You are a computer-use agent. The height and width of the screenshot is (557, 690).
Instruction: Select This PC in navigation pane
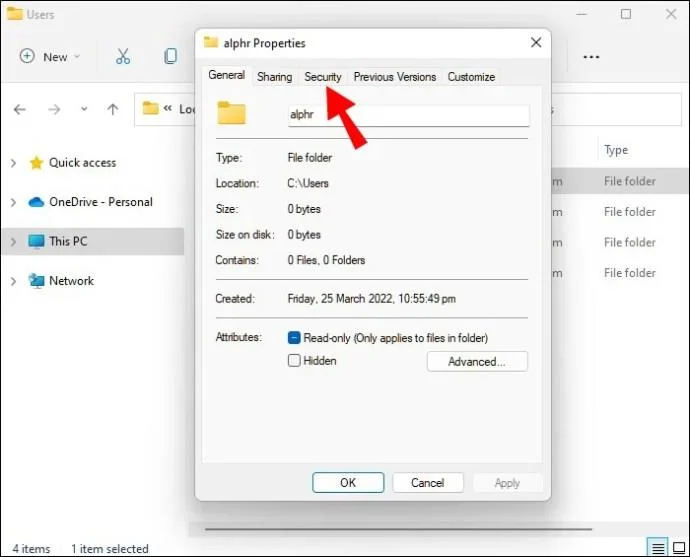point(68,241)
